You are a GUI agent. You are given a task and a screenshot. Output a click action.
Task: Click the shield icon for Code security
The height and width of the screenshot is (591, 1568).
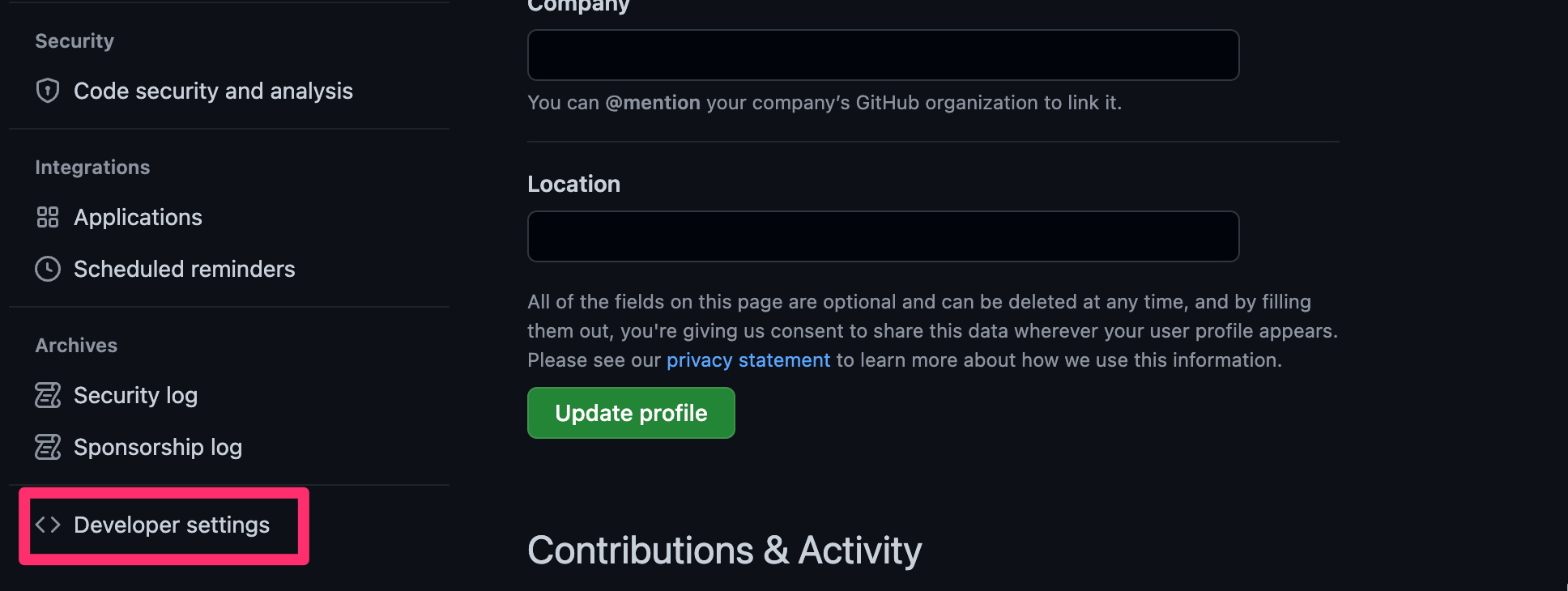click(48, 91)
